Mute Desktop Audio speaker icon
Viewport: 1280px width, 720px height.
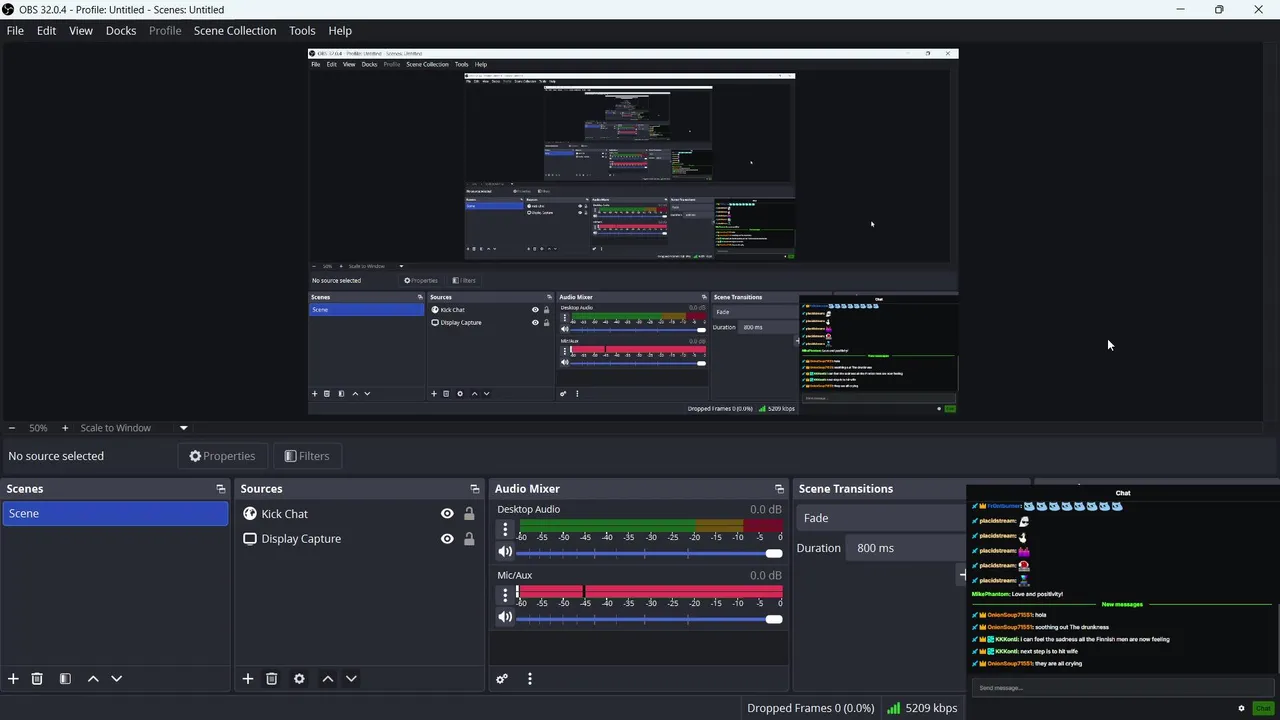(x=505, y=552)
